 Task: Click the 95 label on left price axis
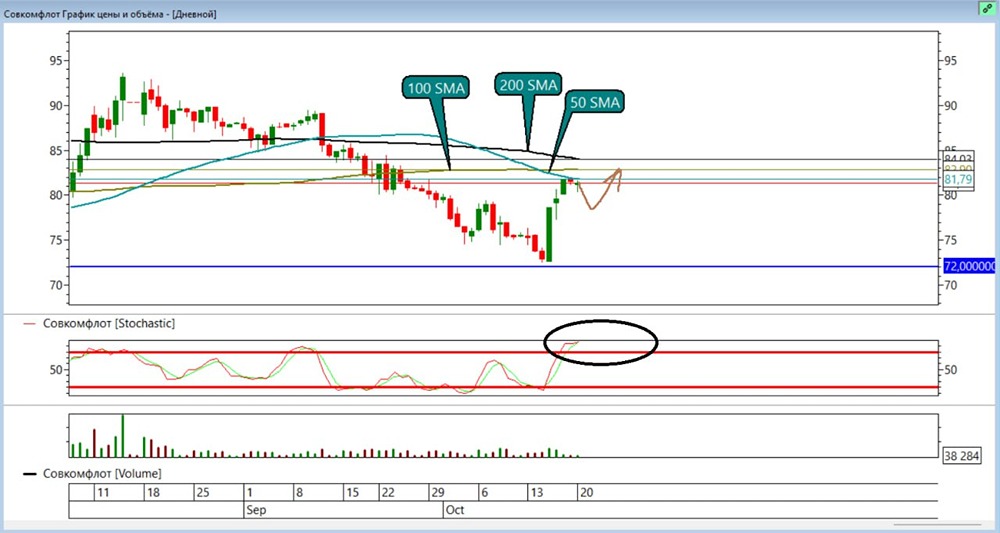(x=57, y=61)
